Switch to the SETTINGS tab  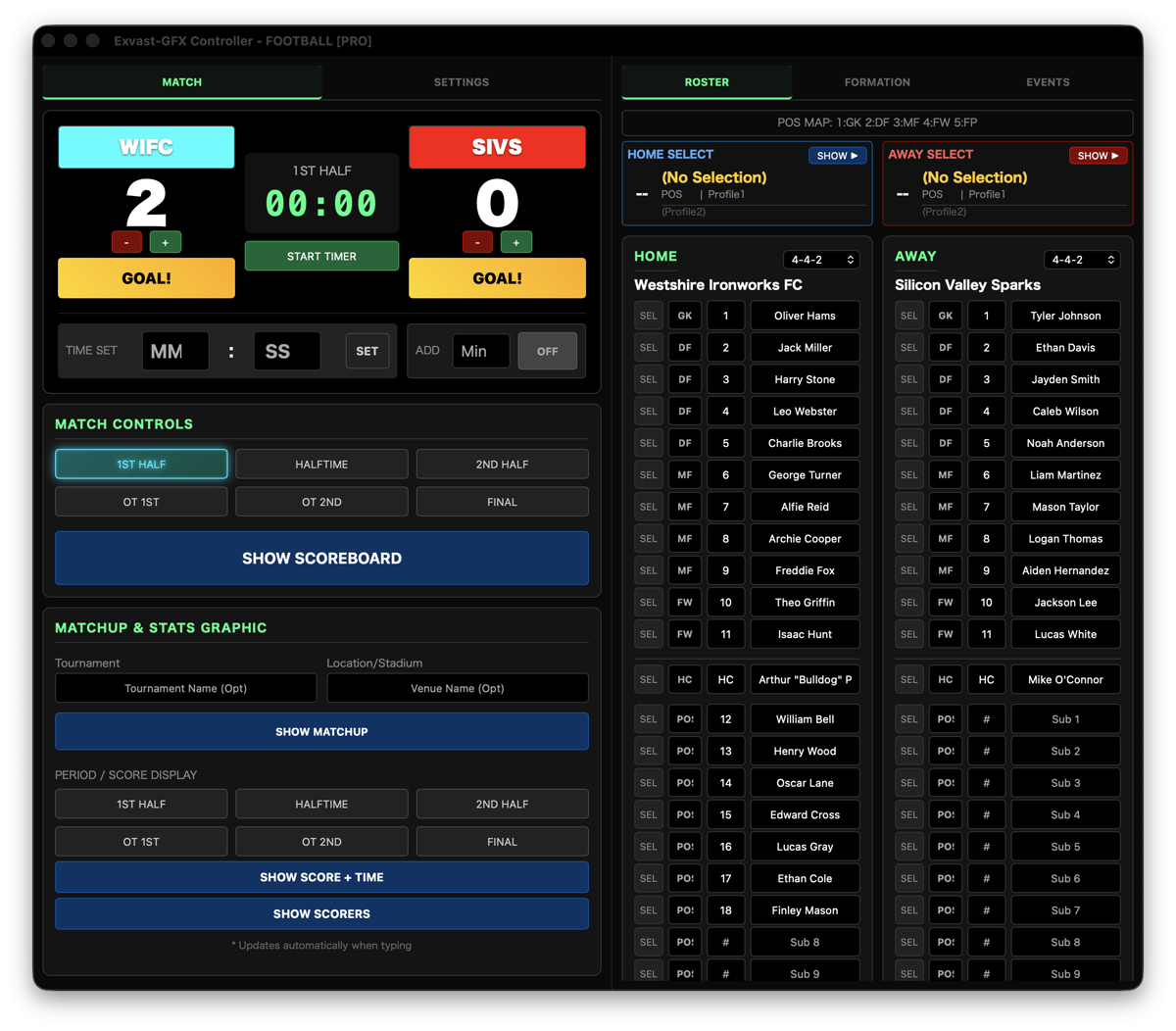tap(462, 82)
